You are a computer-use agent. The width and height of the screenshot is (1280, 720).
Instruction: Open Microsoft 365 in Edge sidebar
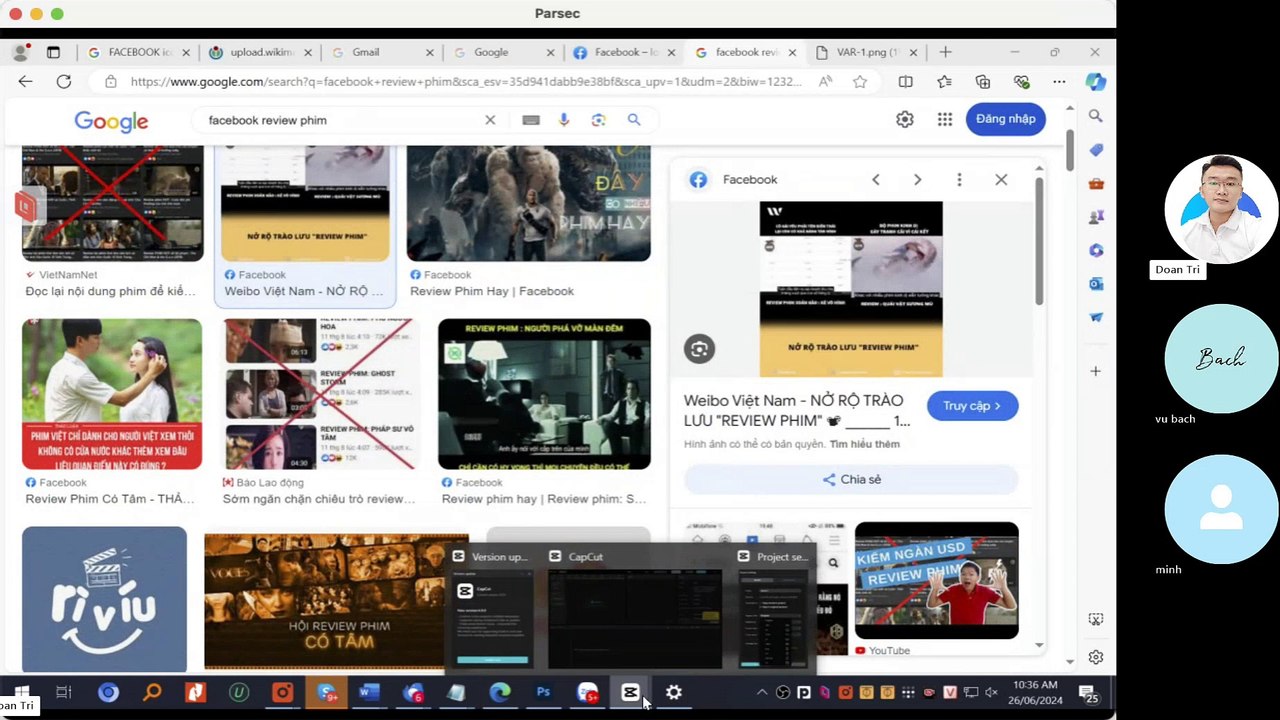(1096, 250)
